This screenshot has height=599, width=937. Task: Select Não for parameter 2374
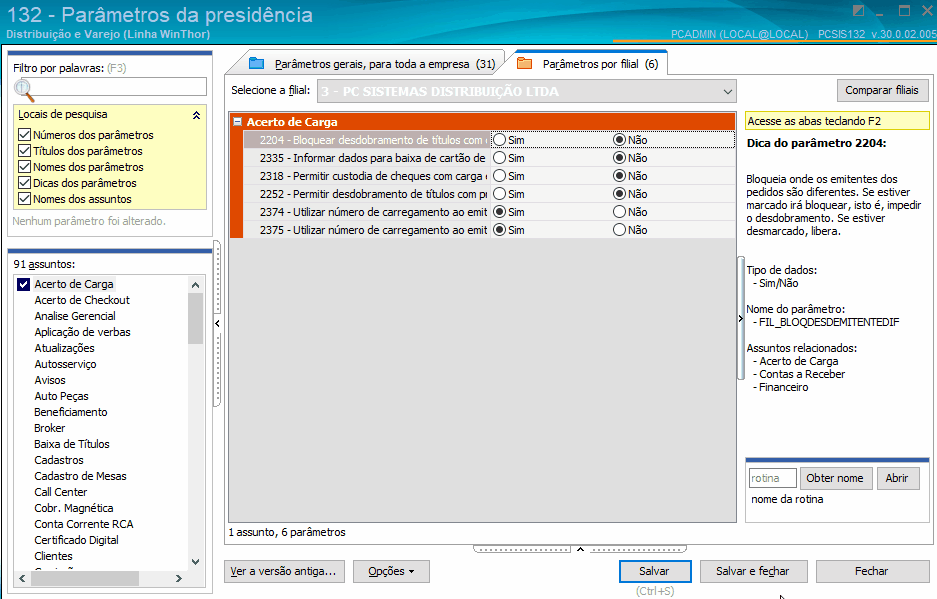pyautogui.click(x=620, y=212)
